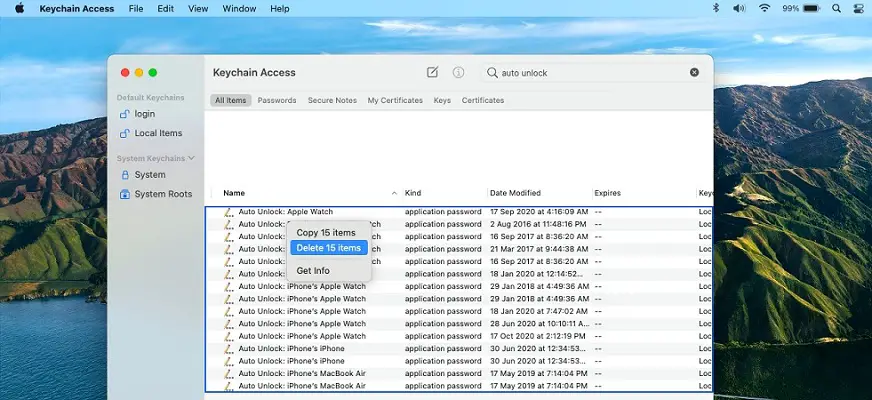Select System Roots keychain in sidebar
The height and width of the screenshot is (400, 872).
click(x=163, y=194)
